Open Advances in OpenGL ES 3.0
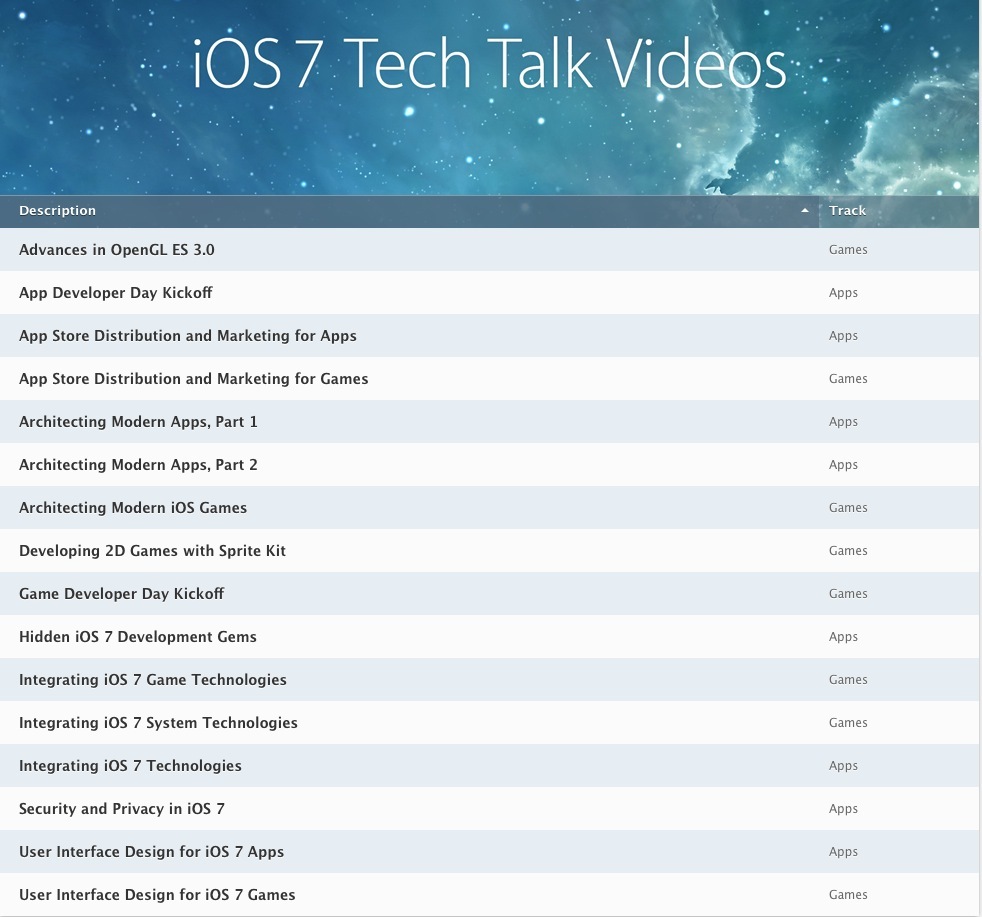 (x=116, y=250)
